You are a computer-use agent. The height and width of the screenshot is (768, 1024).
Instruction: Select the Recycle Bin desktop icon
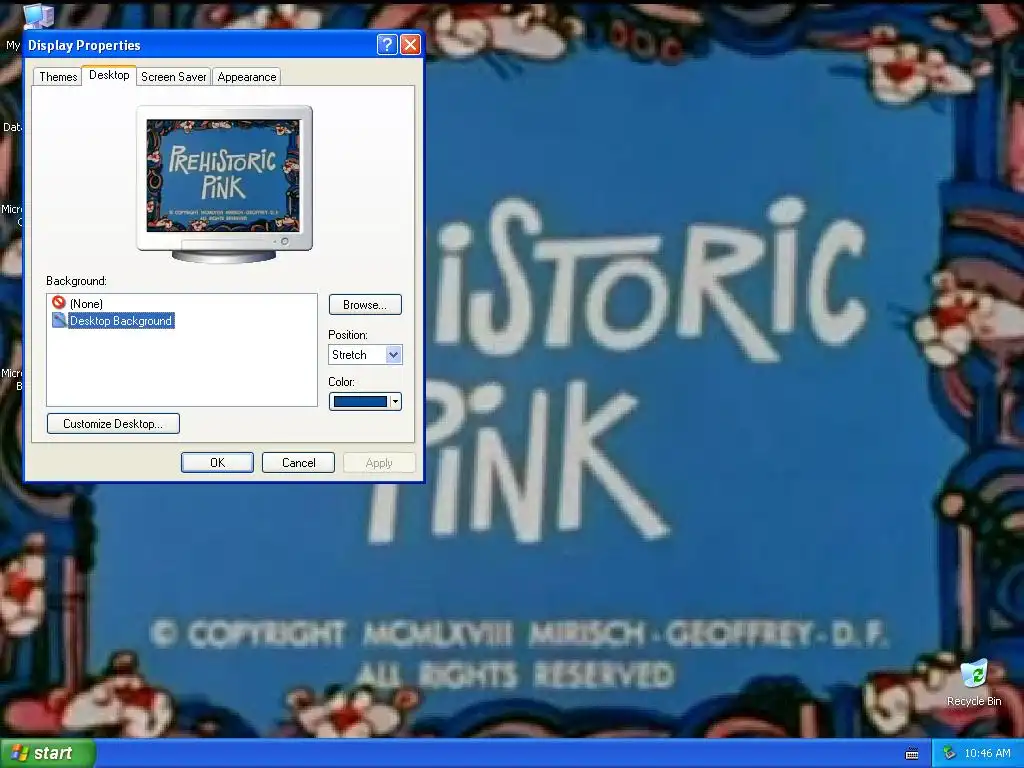[974, 683]
